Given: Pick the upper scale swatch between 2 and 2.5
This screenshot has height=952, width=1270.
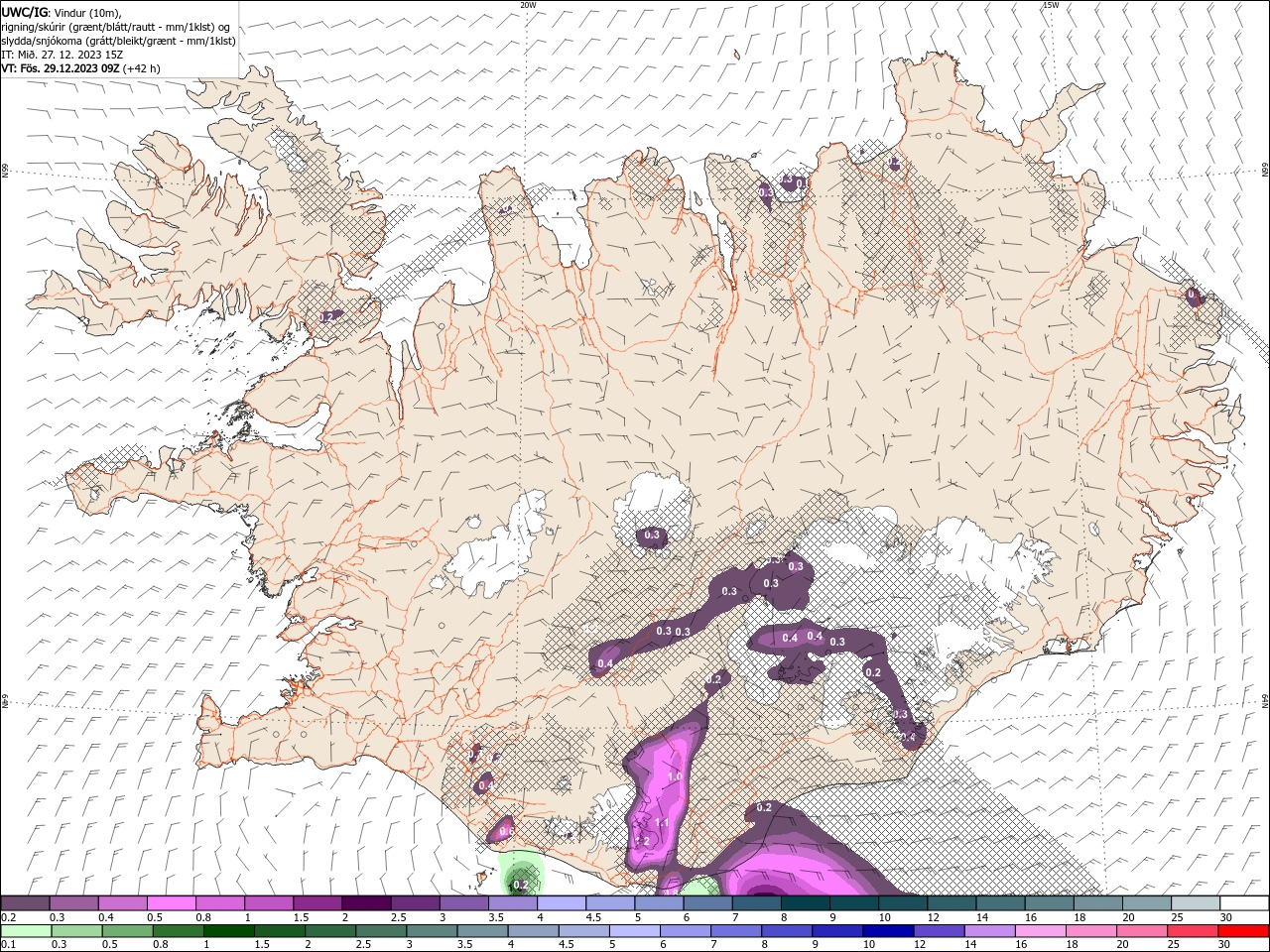Looking at the screenshot, I should pos(366,903).
